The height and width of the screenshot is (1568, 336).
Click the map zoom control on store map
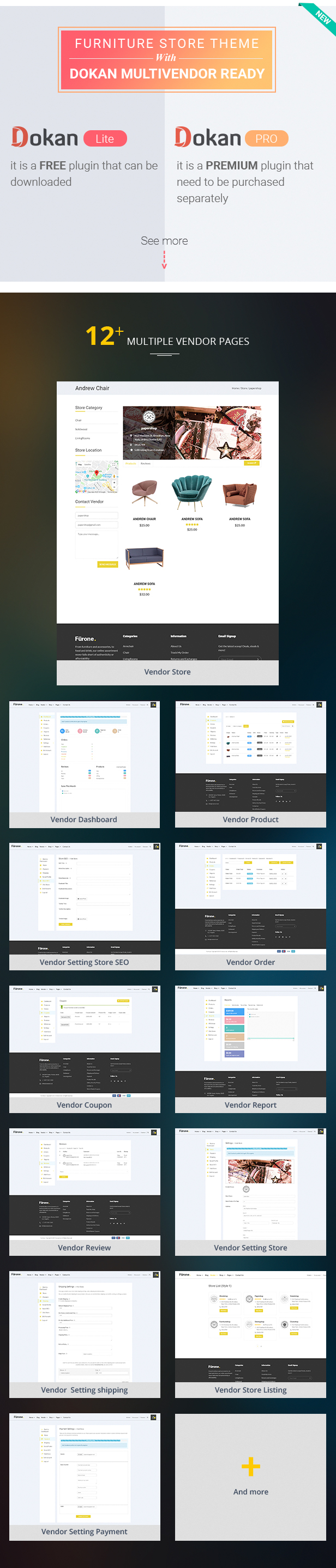pyautogui.click(x=114, y=485)
